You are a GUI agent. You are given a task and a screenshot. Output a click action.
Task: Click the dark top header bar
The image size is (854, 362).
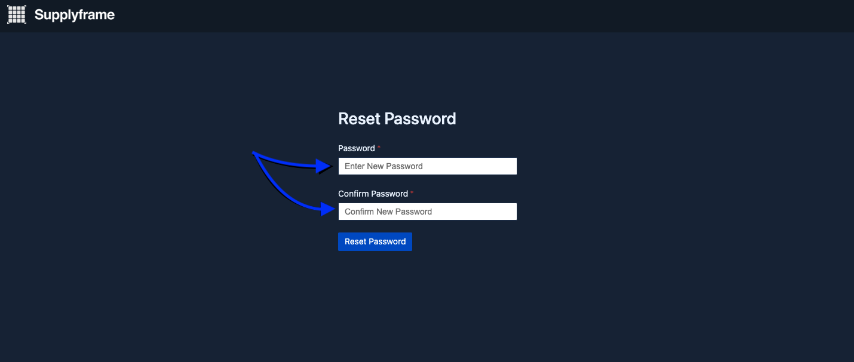[427, 16]
